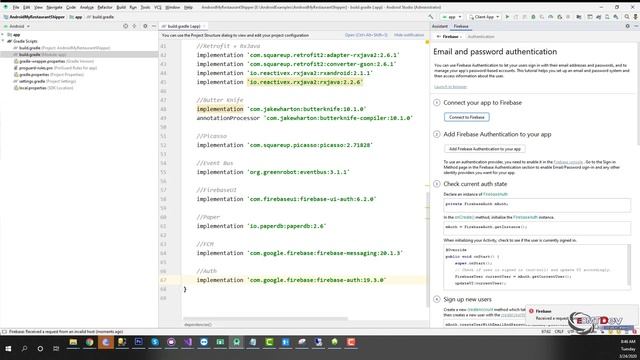Open the Build menu
The width and height of the screenshot is (640, 360).
(x=121, y=7)
